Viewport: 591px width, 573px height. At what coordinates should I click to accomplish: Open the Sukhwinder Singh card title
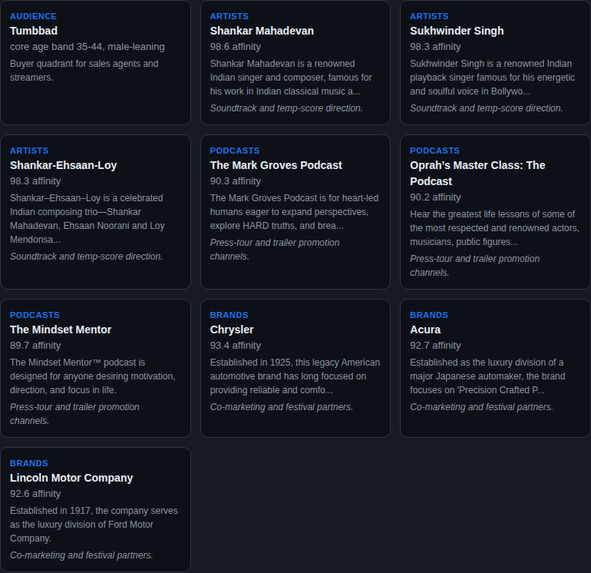point(456,31)
